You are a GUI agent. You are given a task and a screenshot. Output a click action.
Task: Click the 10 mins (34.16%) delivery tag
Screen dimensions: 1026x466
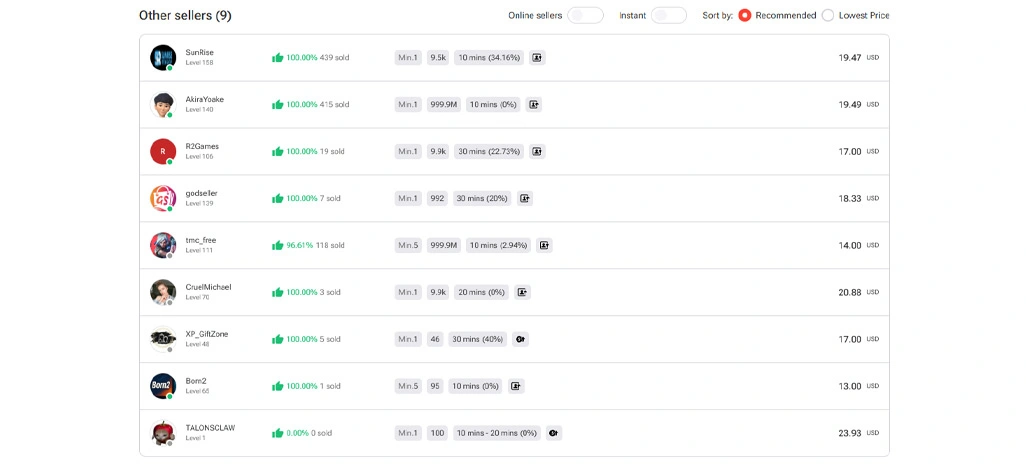click(489, 58)
